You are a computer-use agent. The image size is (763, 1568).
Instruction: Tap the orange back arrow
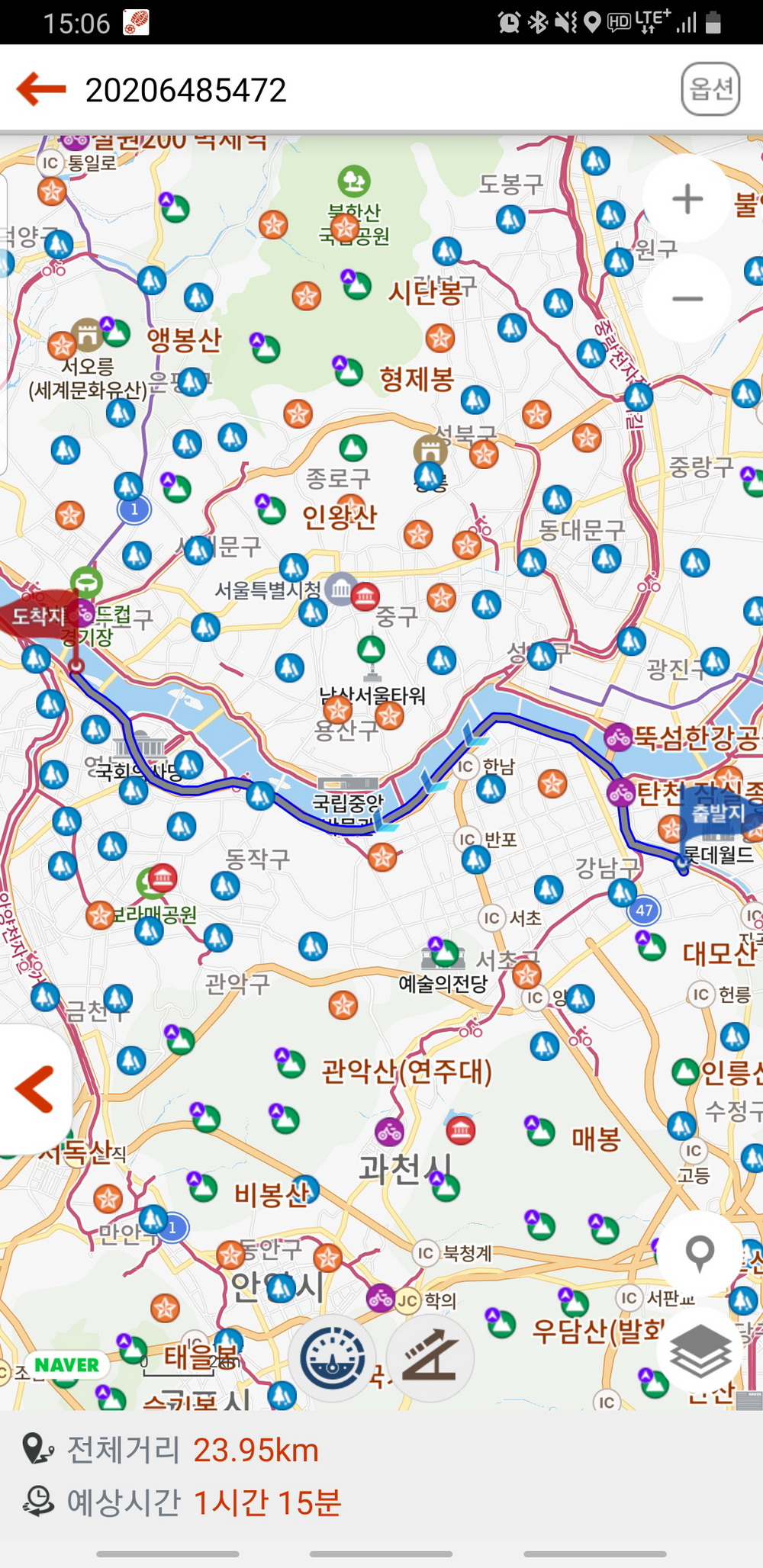[x=41, y=89]
